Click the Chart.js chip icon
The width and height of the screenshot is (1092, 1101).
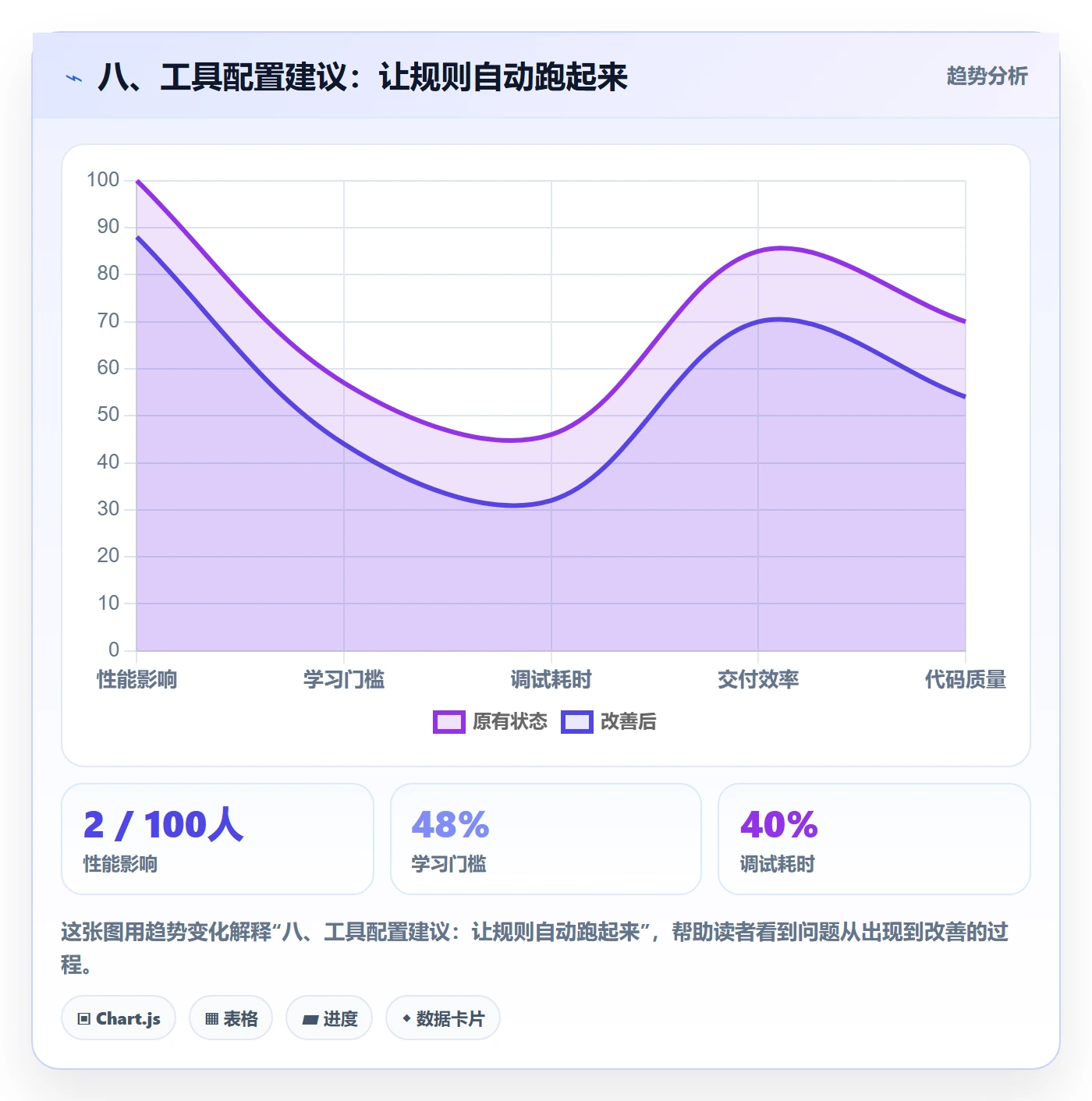[84, 1018]
